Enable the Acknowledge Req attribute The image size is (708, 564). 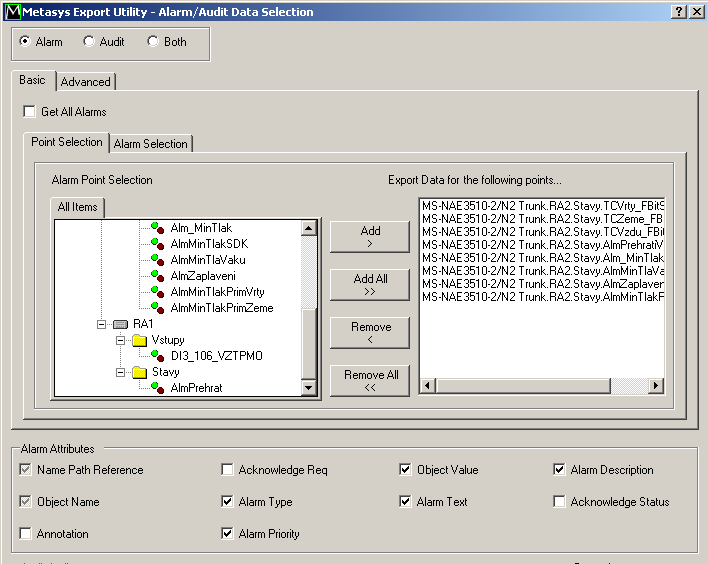pos(228,470)
